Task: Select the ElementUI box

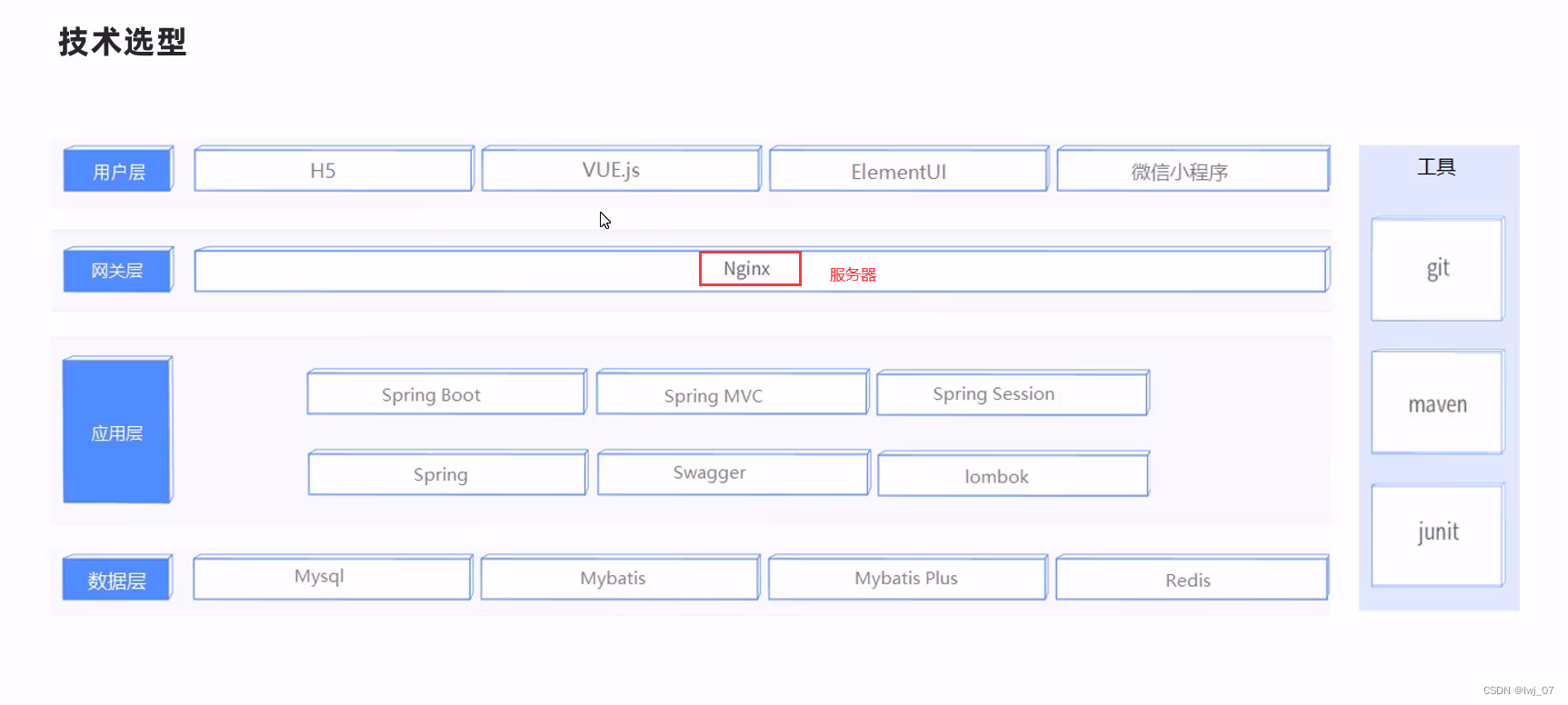Action: [x=909, y=169]
